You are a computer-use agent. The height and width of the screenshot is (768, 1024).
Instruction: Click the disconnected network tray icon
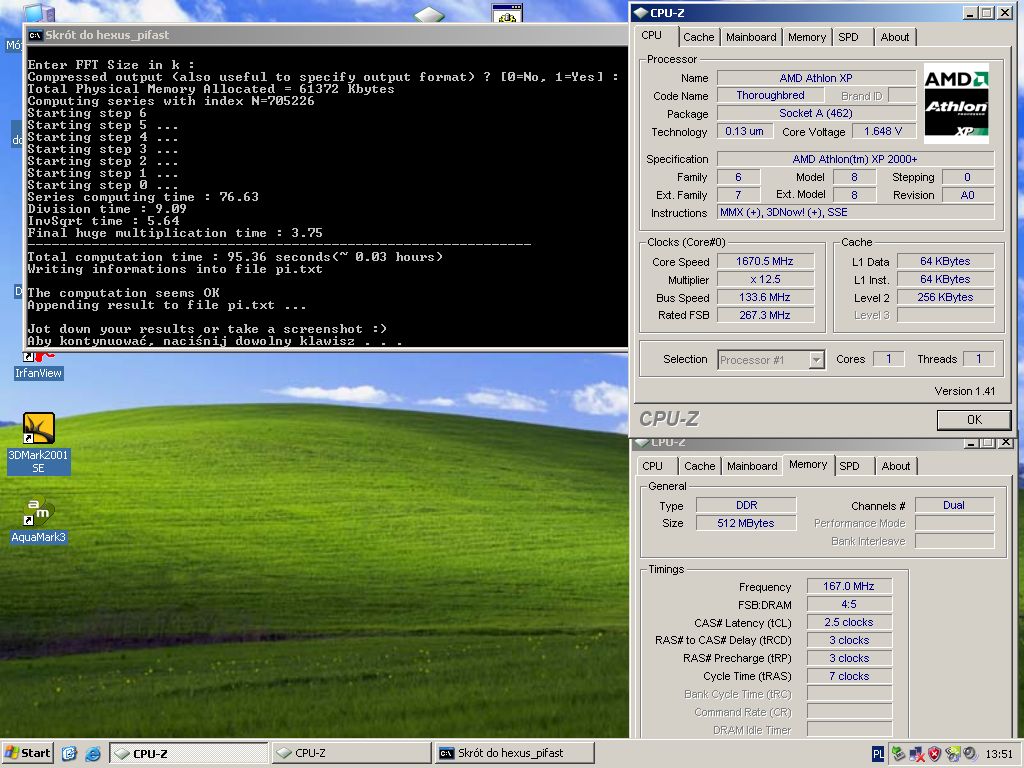click(x=917, y=754)
